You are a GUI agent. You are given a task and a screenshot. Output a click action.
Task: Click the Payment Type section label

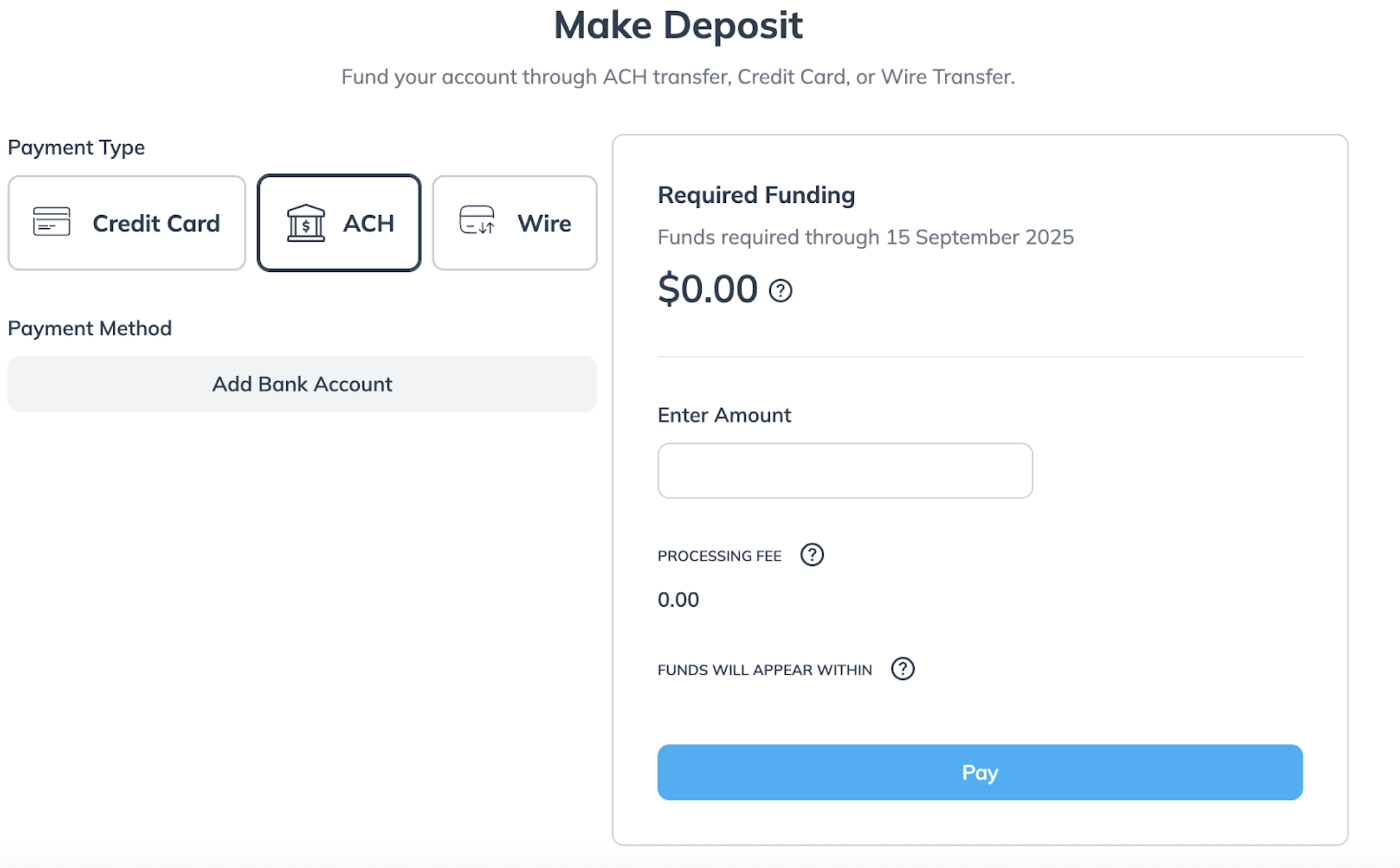tap(76, 147)
